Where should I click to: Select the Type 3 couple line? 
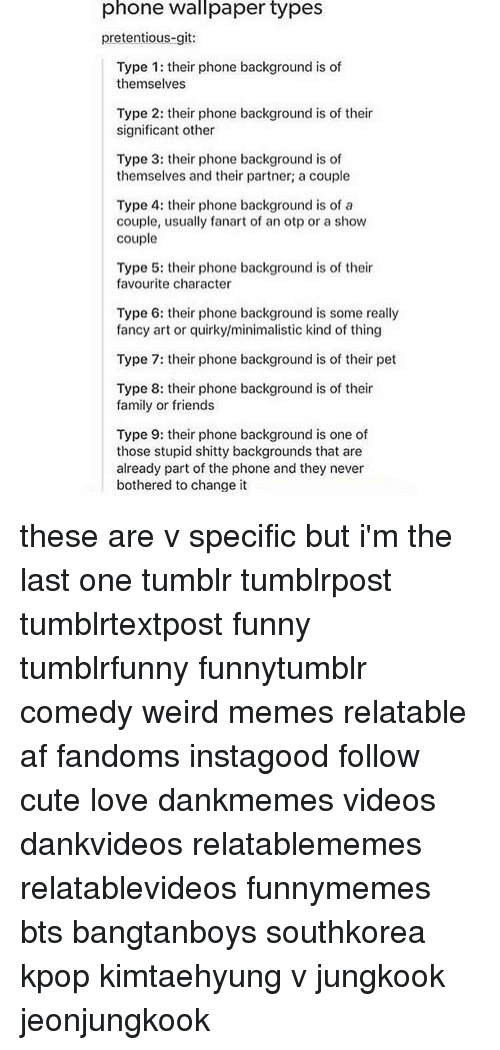pyautogui.click(x=233, y=168)
